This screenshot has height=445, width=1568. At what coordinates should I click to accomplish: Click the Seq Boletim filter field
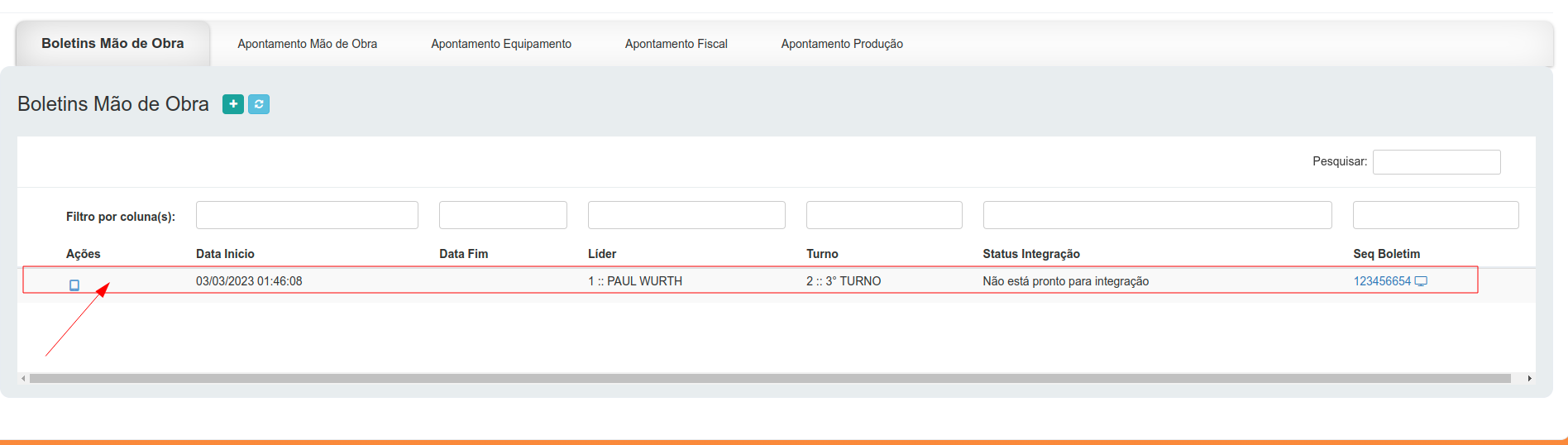pos(1435,215)
